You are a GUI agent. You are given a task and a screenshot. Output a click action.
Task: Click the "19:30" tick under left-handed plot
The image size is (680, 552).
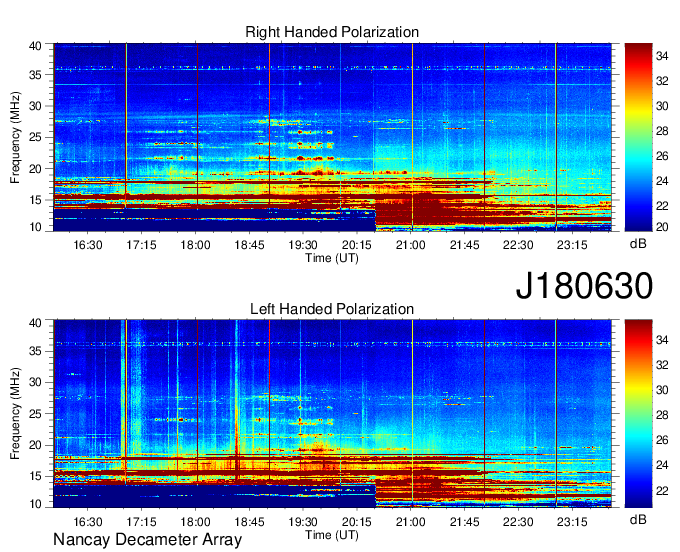pyautogui.click(x=303, y=522)
